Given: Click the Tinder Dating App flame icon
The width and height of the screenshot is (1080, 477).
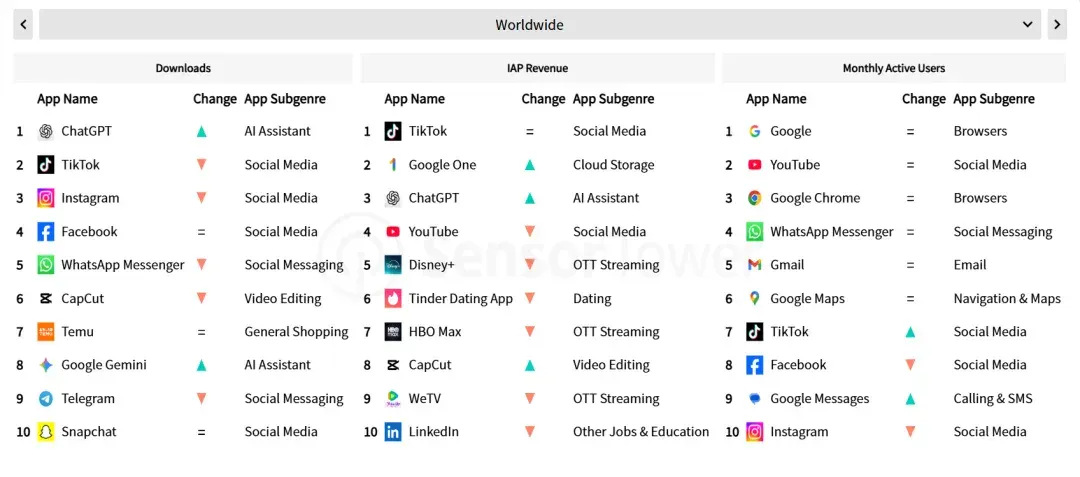Looking at the screenshot, I should (393, 299).
